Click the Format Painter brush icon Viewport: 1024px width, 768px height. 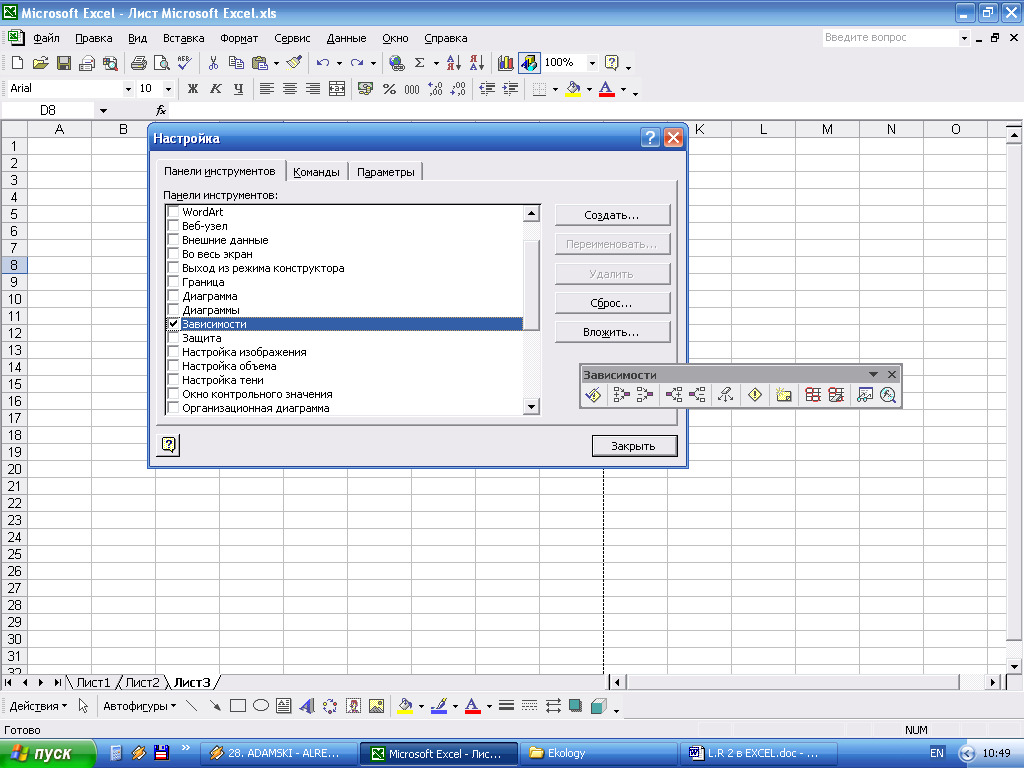pos(295,63)
